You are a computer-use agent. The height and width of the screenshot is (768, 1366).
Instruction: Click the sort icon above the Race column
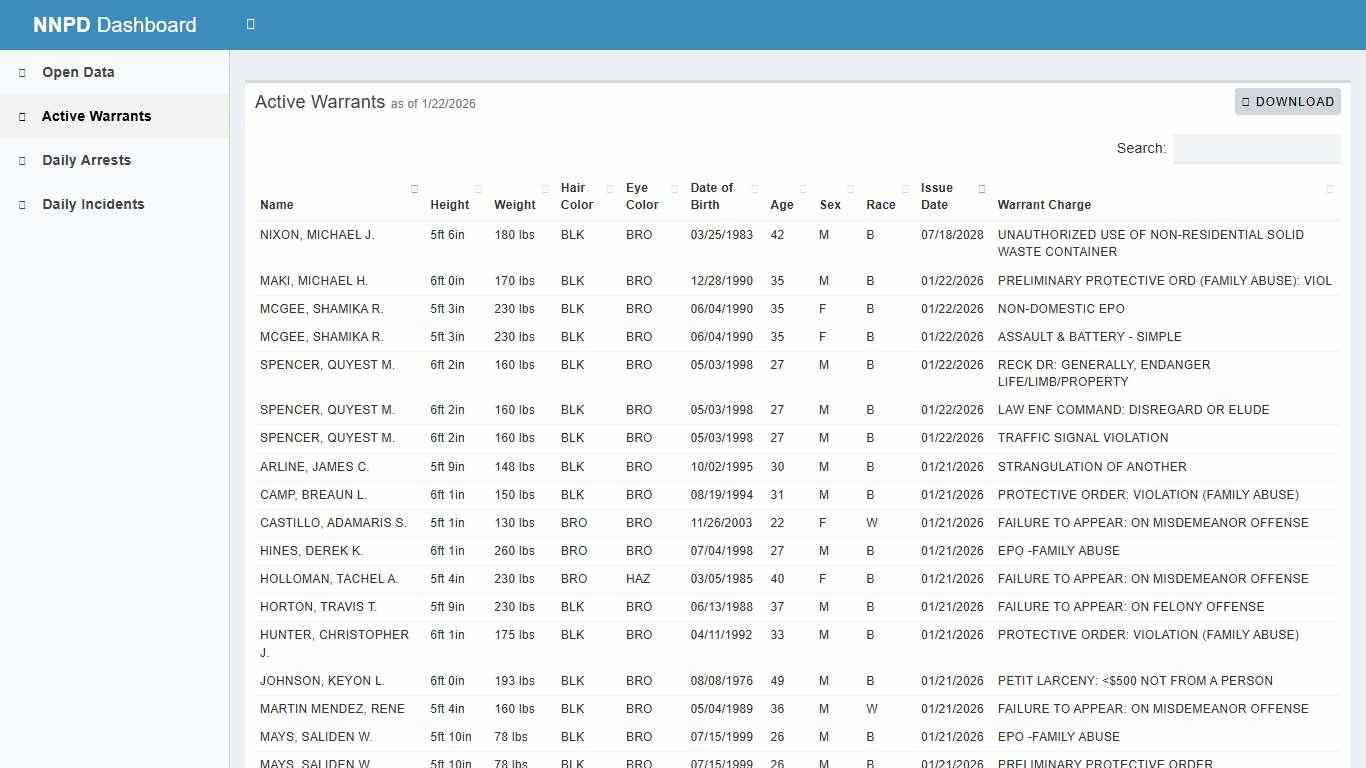tap(904, 187)
